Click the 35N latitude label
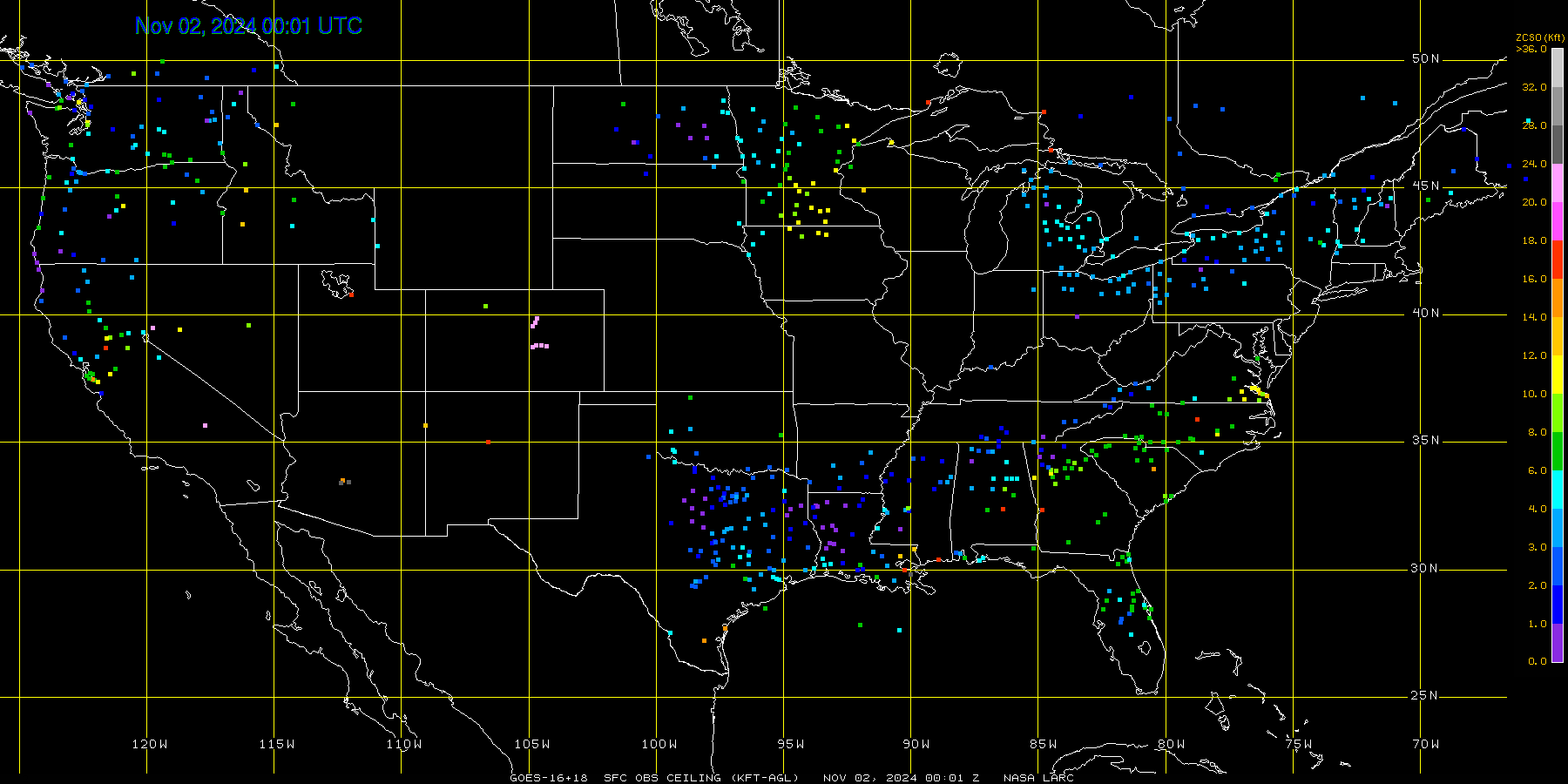The width and height of the screenshot is (1568, 784). (1426, 440)
